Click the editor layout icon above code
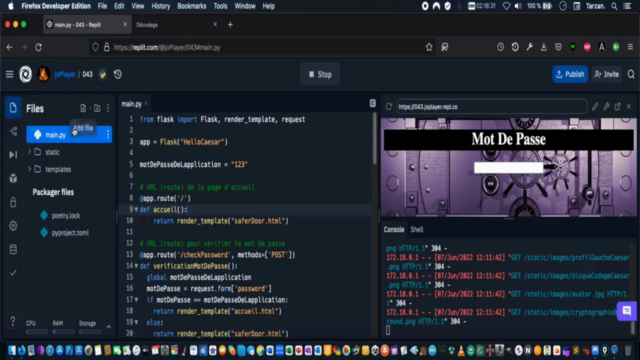Screen dimensions: 640x360 point(373,103)
